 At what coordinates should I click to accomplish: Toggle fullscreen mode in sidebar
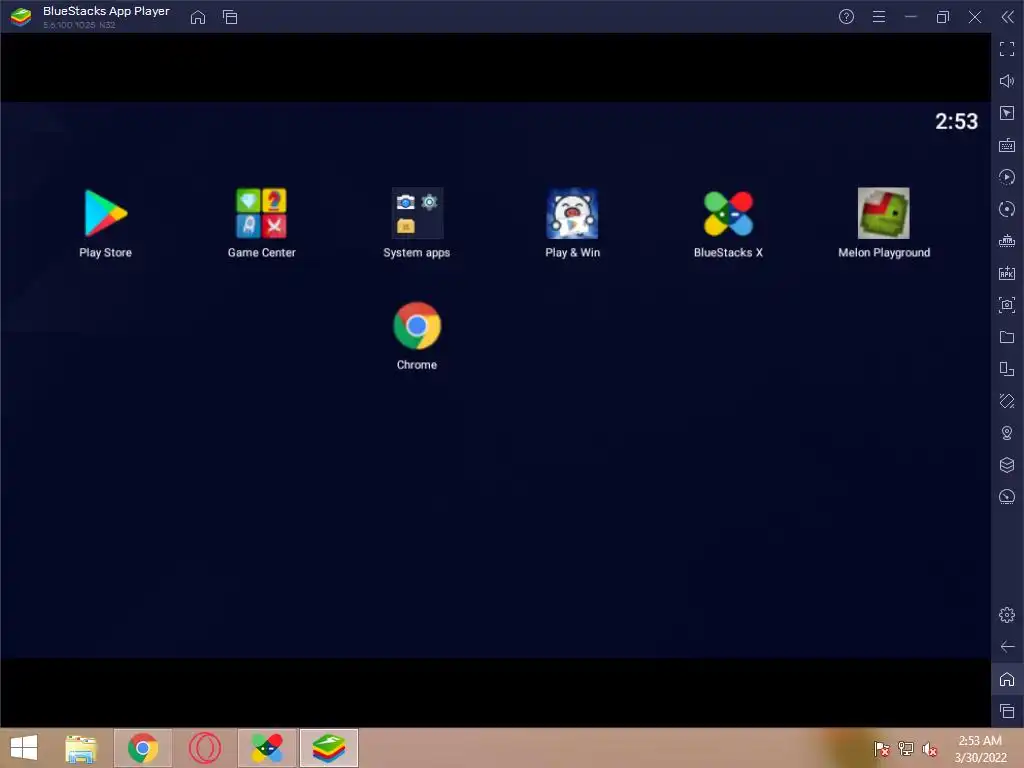click(x=1007, y=49)
